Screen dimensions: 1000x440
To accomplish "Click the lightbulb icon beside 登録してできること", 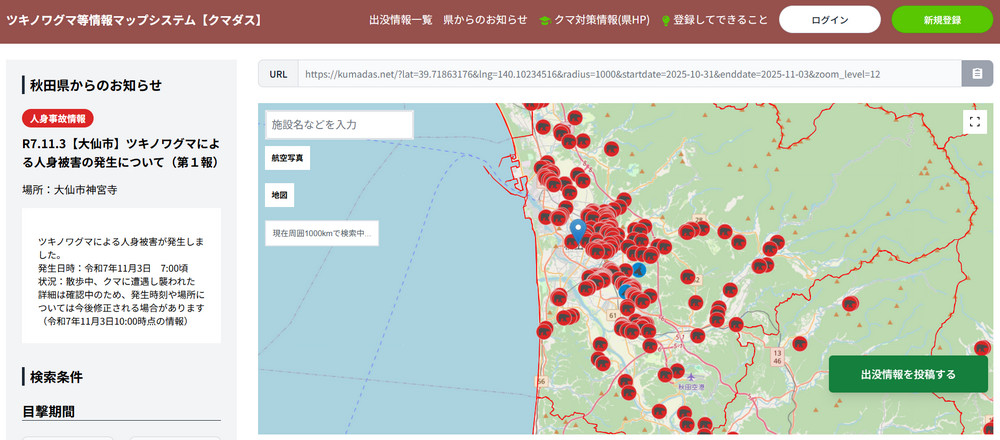I will click(666, 20).
